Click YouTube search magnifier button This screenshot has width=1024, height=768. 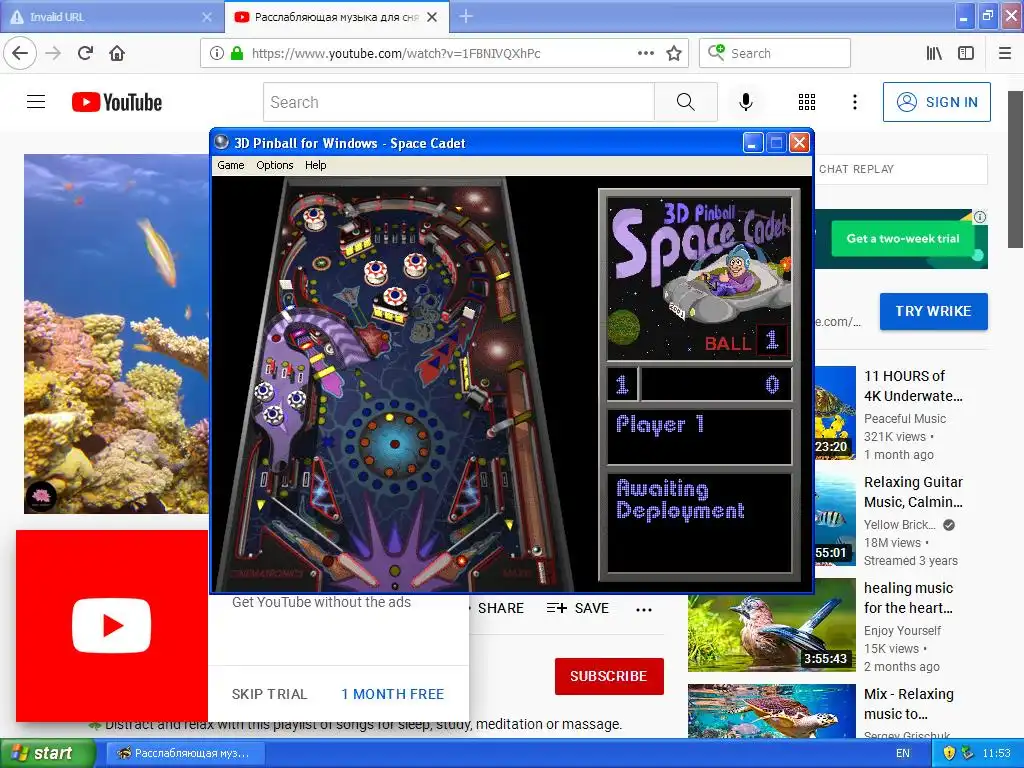click(x=686, y=102)
